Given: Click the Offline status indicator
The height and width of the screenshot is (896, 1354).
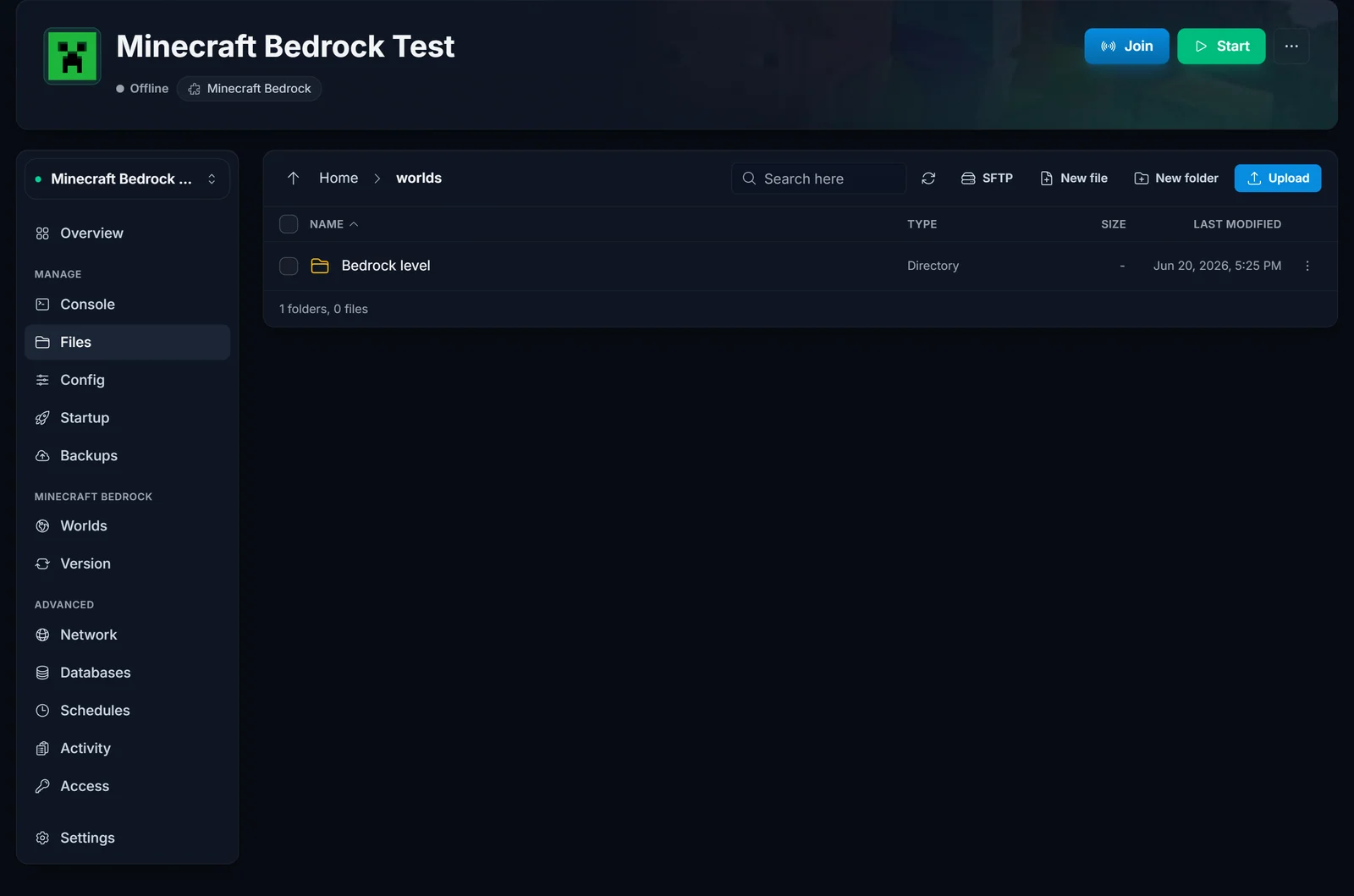Looking at the screenshot, I should pos(142,89).
